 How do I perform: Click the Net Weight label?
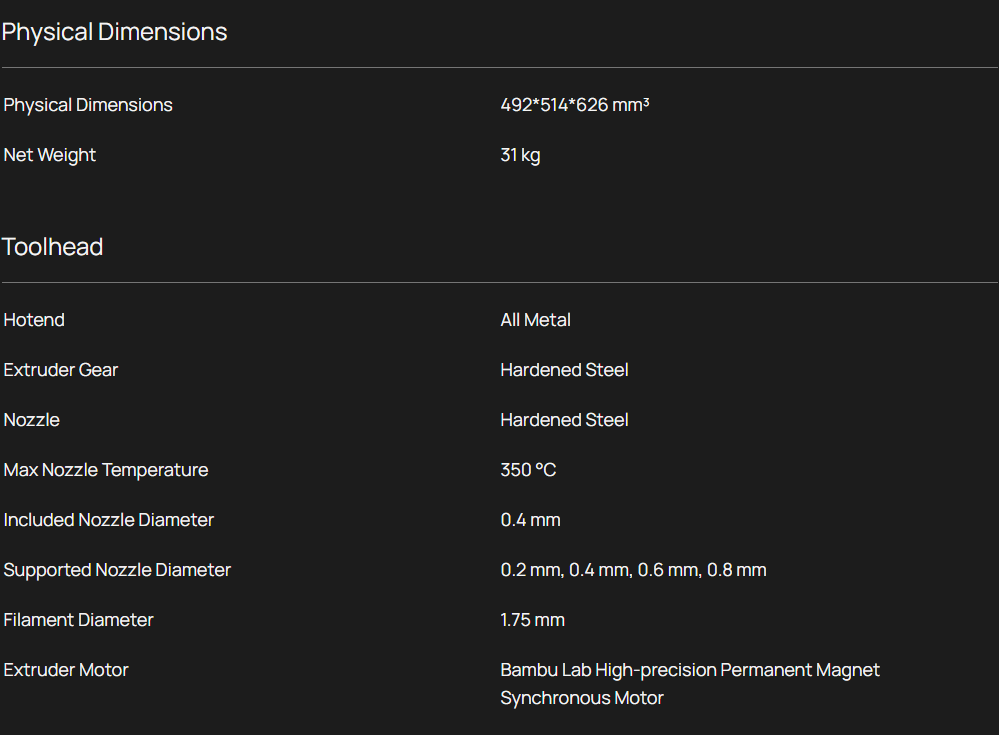click(x=50, y=155)
